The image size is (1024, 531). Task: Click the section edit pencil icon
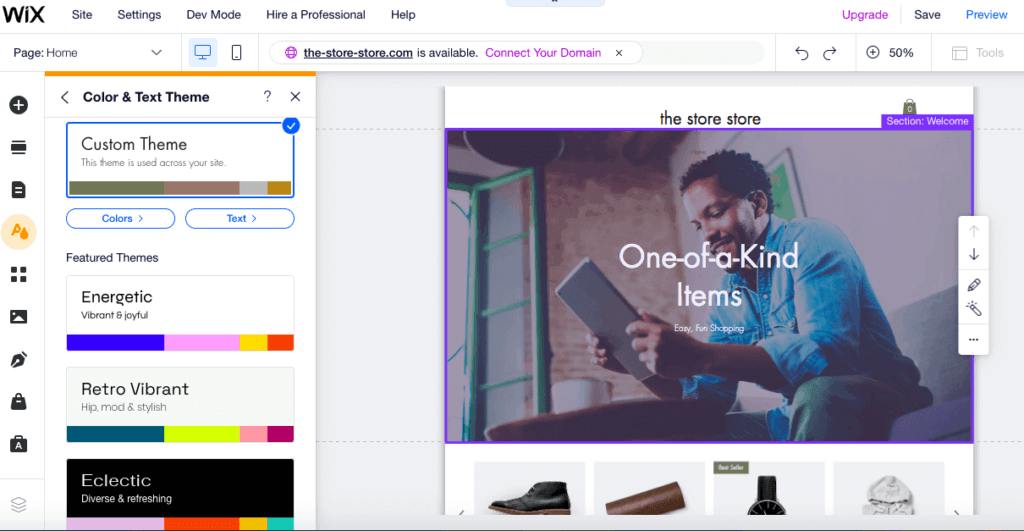pos(974,285)
